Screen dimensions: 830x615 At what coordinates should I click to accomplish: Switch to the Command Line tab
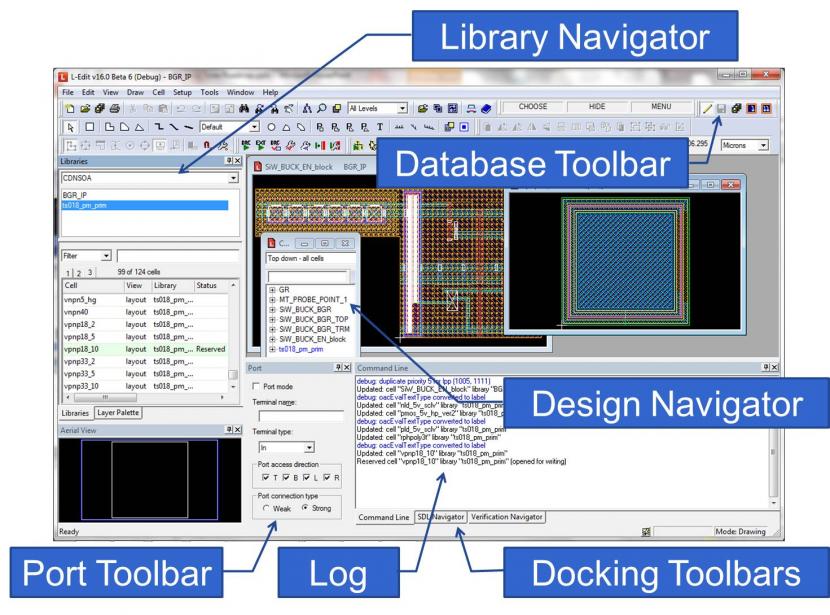click(384, 517)
